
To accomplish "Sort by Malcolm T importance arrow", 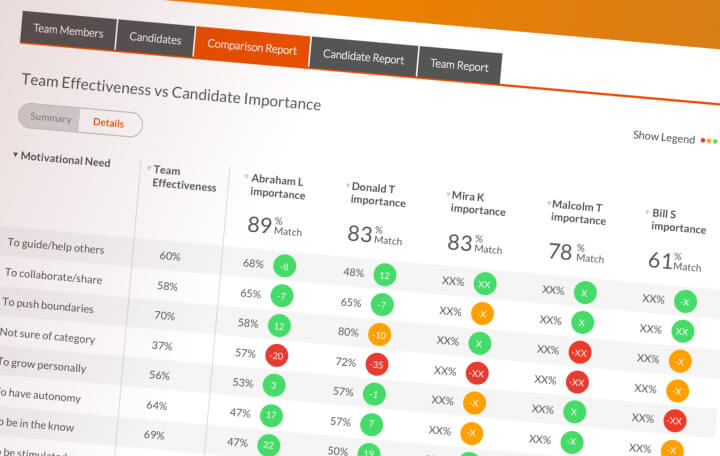I will (549, 203).
